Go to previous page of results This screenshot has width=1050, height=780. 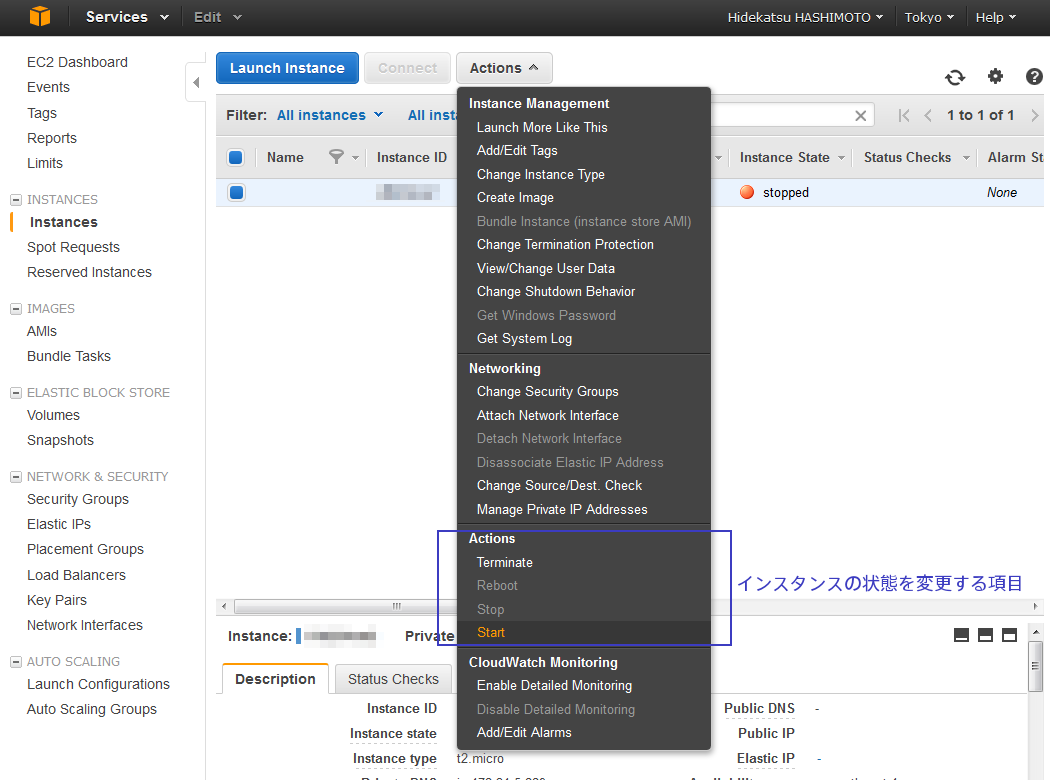click(927, 115)
